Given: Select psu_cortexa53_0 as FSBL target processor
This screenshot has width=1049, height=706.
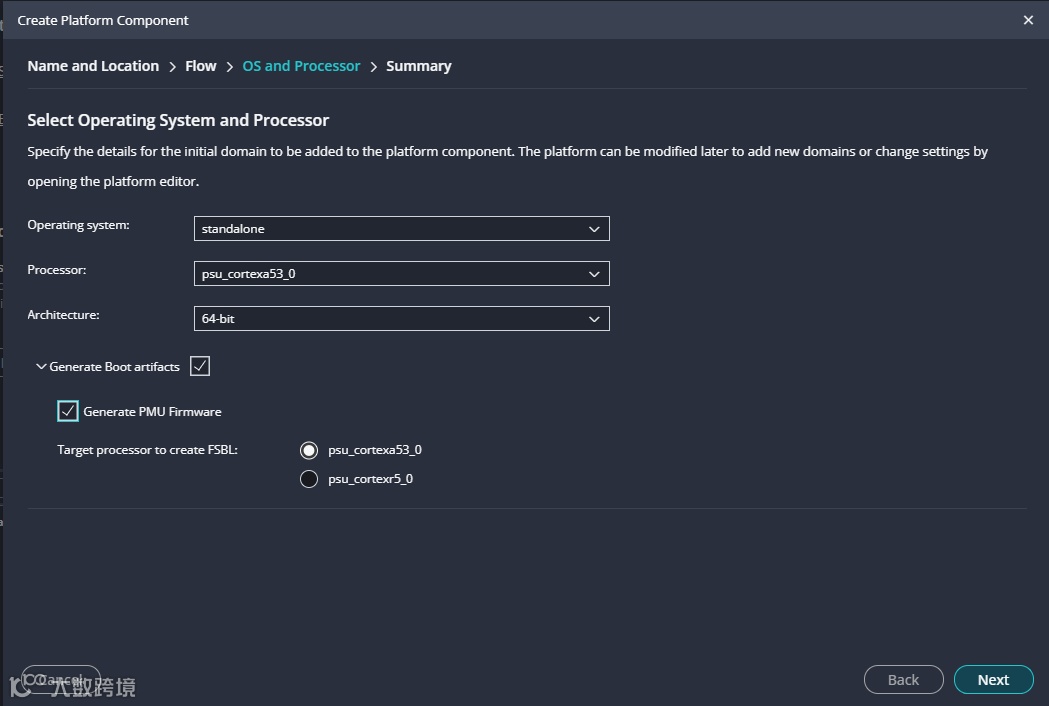Looking at the screenshot, I should click(x=309, y=450).
